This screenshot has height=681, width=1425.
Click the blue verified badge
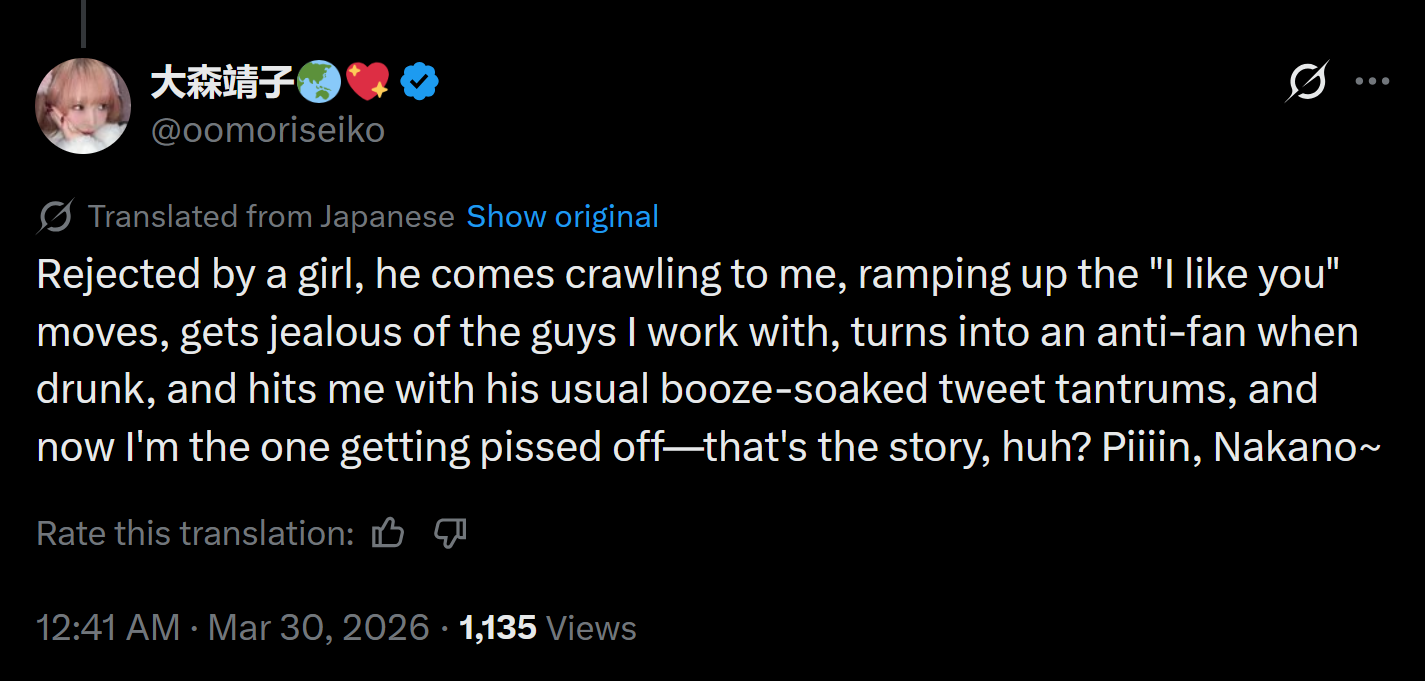tap(421, 83)
